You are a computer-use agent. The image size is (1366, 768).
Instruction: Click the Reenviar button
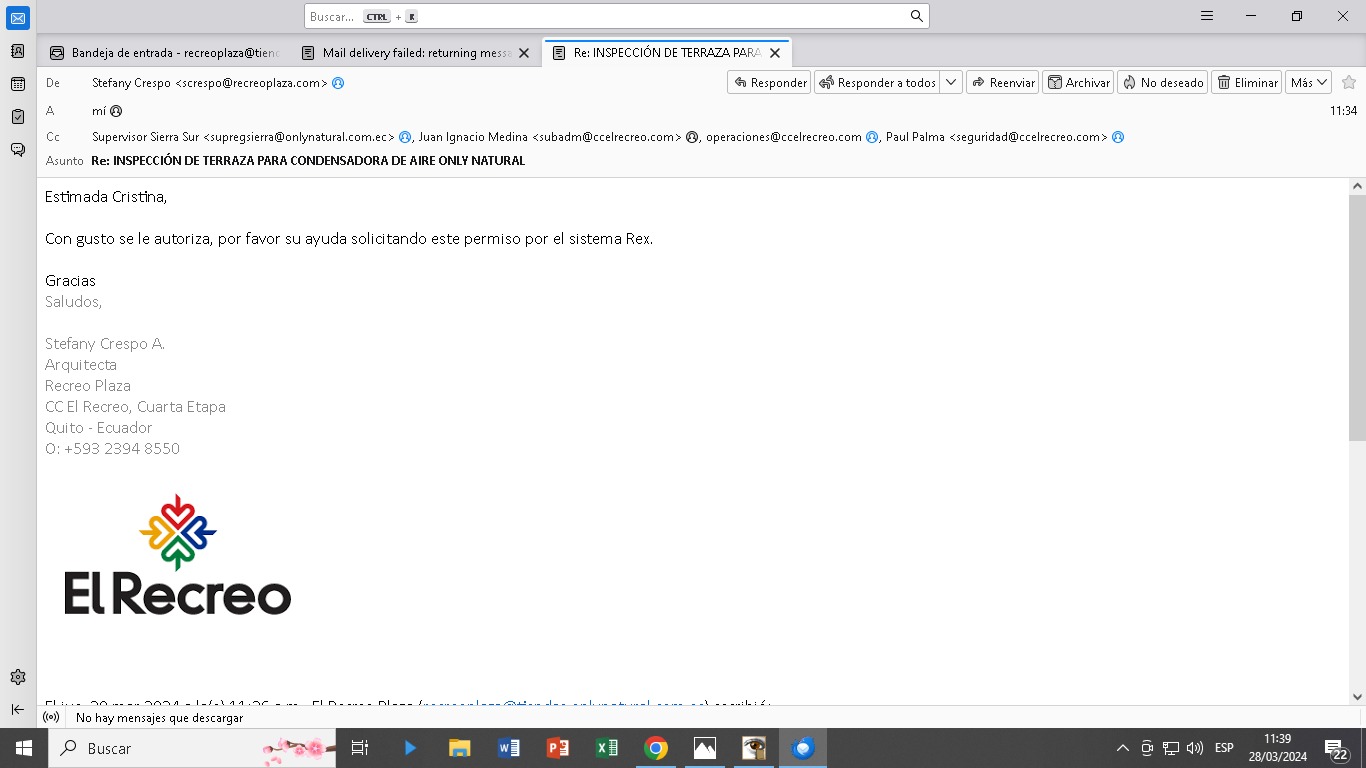[1002, 83]
